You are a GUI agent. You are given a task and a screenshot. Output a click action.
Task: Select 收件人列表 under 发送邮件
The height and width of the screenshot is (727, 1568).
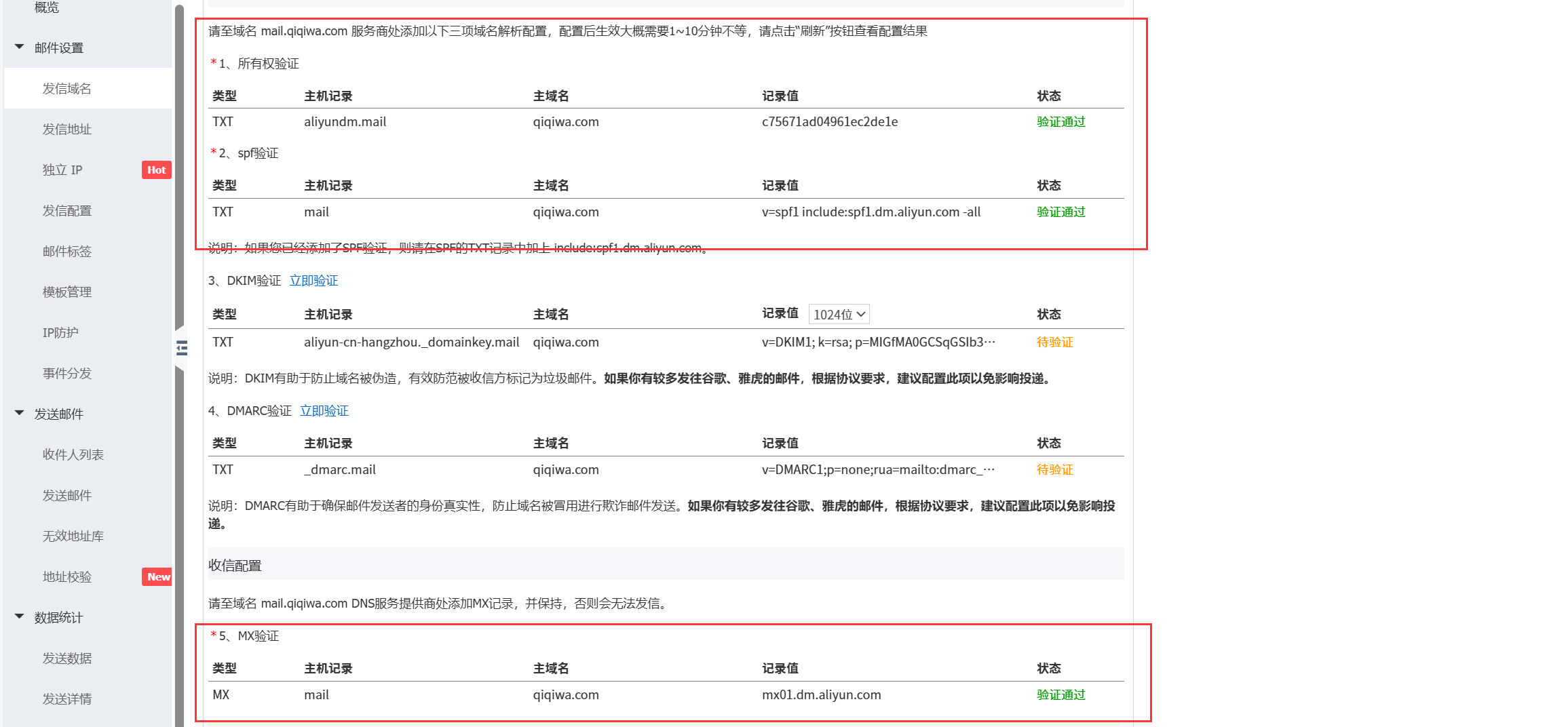point(73,454)
